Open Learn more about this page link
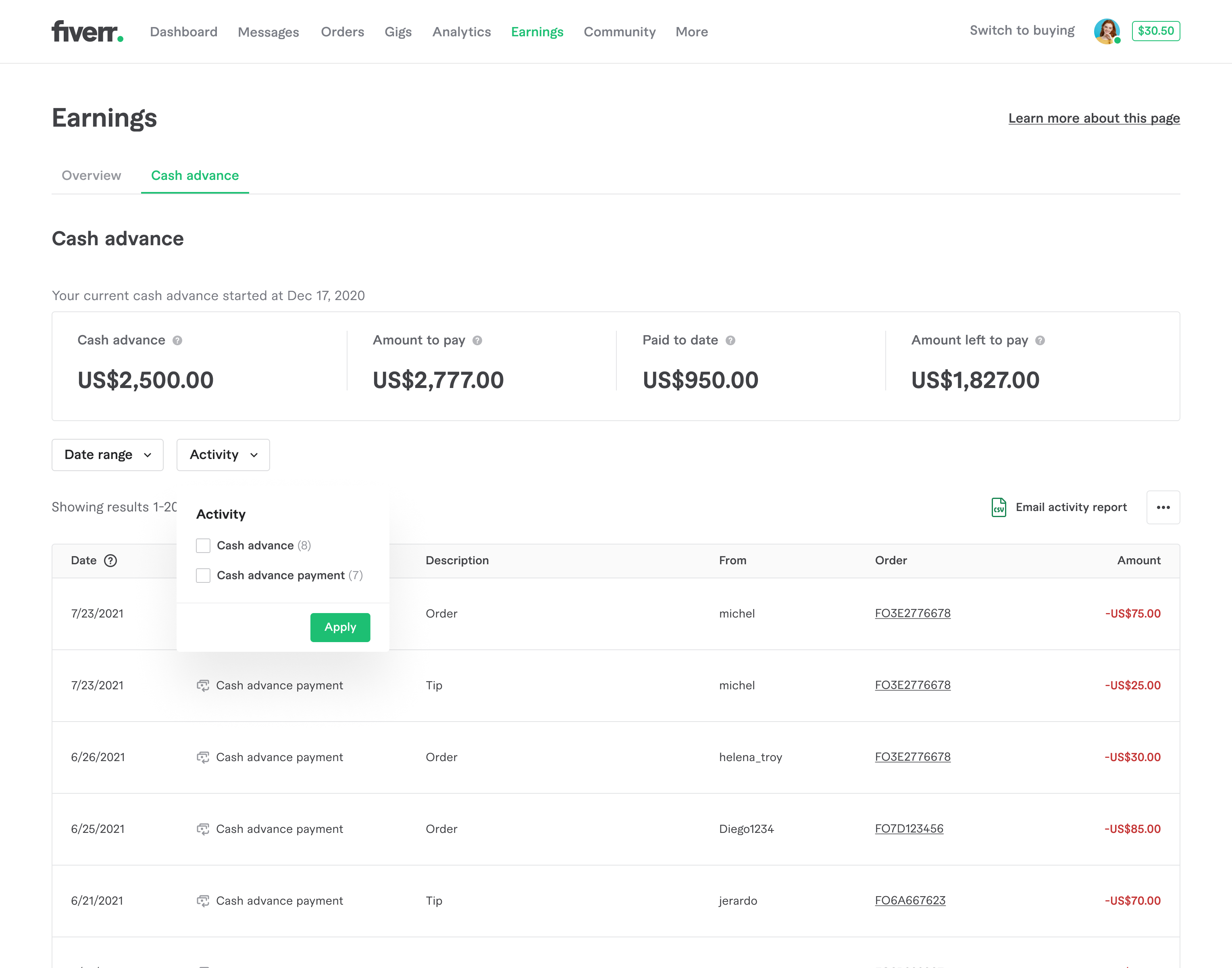The image size is (1232, 968). [x=1094, y=119]
